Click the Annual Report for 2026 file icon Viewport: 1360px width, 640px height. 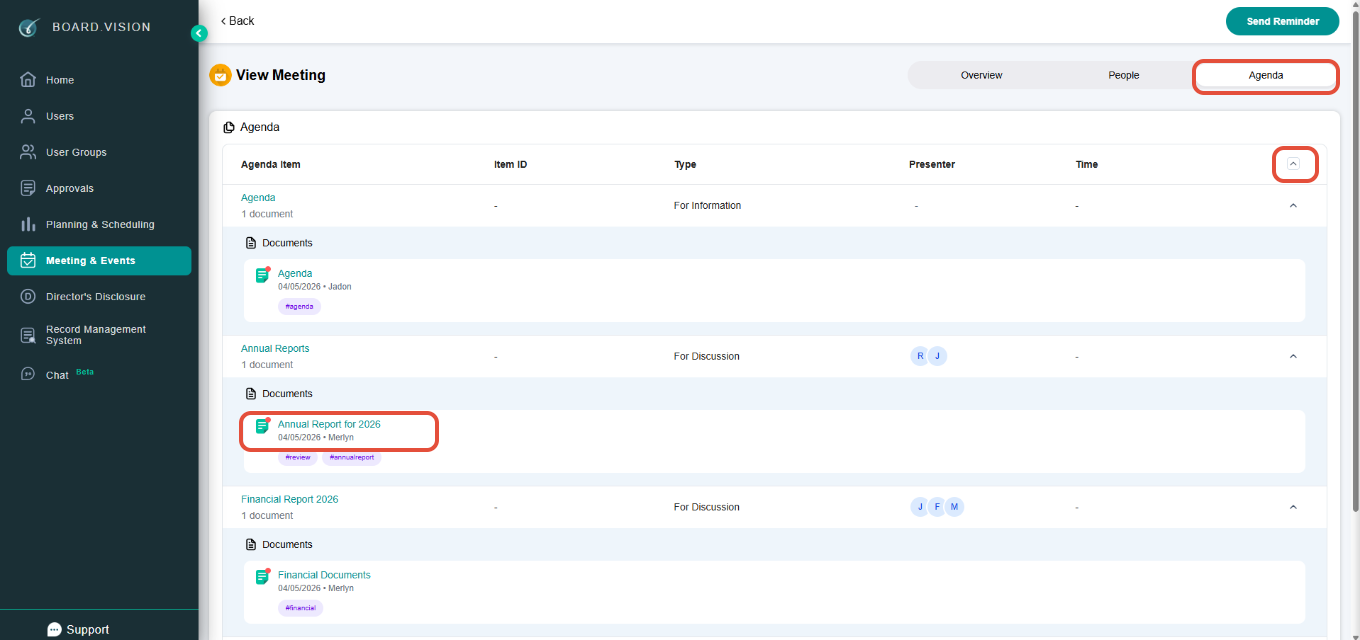(x=262, y=425)
